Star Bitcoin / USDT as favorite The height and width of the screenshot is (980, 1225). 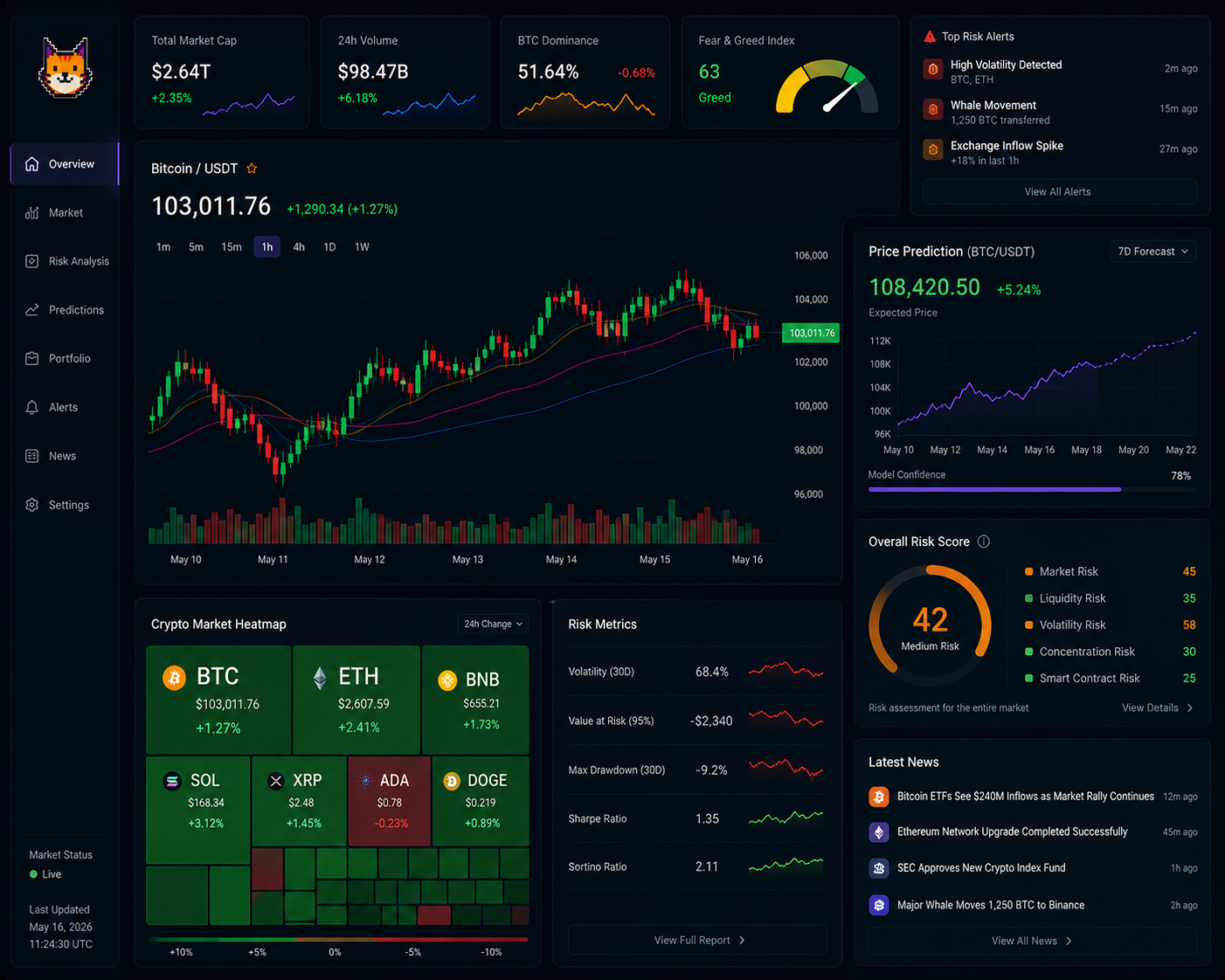pyautogui.click(x=252, y=169)
